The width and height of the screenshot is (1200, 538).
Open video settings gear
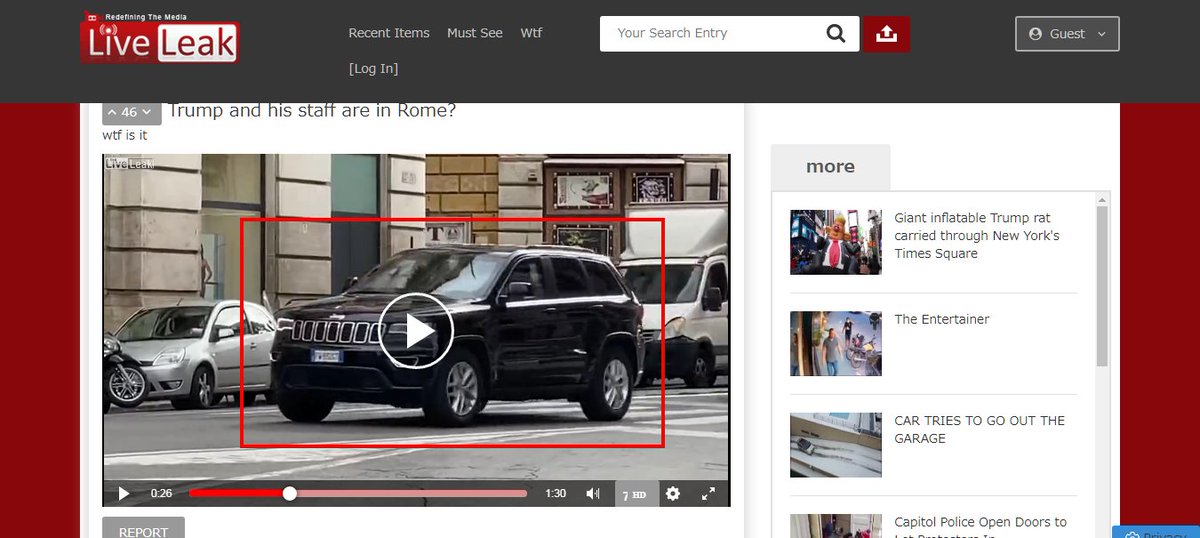click(x=673, y=493)
